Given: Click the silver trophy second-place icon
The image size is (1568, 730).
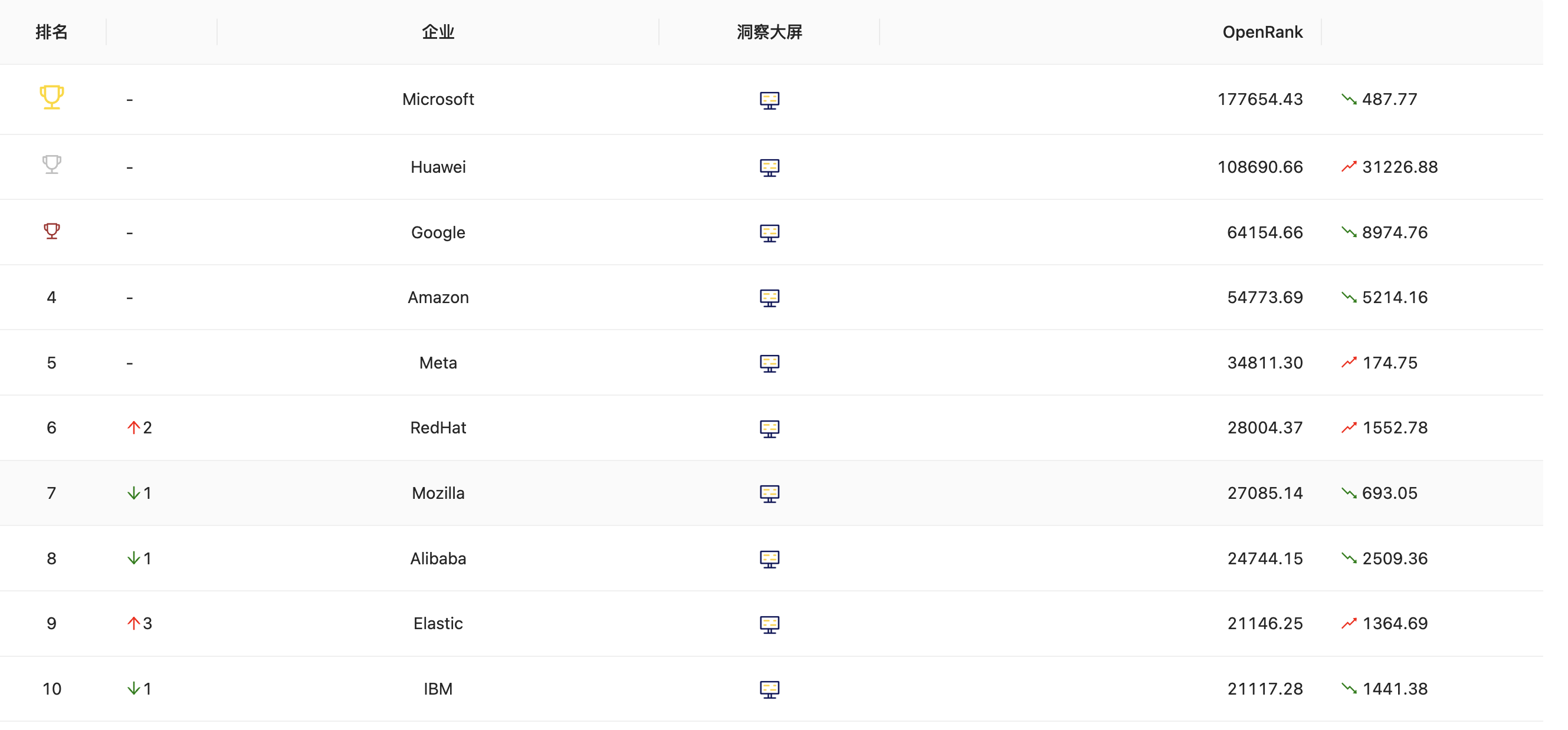Looking at the screenshot, I should click(52, 165).
